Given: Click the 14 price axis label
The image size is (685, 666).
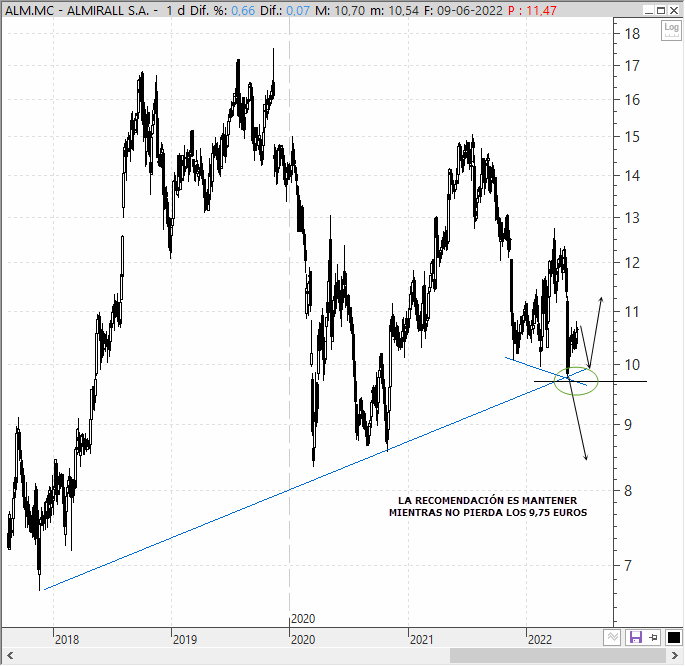Looking at the screenshot, I should (x=632, y=176).
